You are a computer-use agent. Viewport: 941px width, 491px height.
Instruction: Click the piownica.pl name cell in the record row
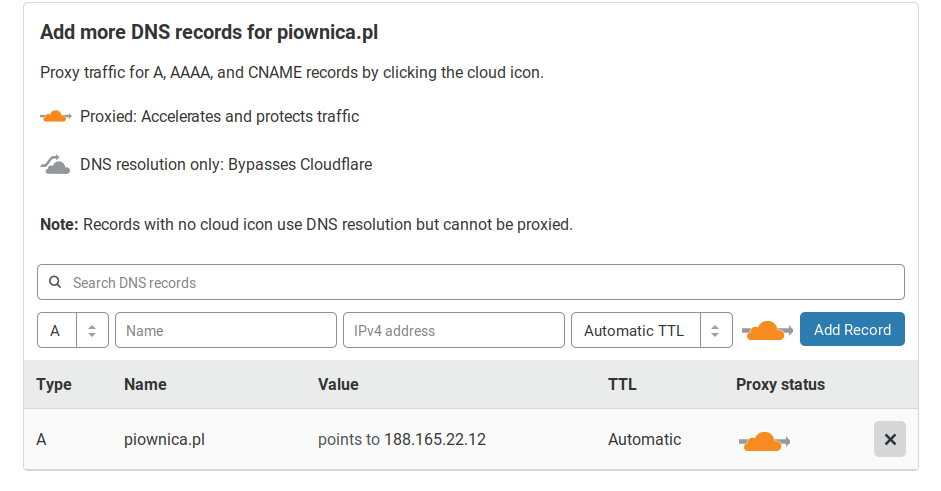coord(165,439)
